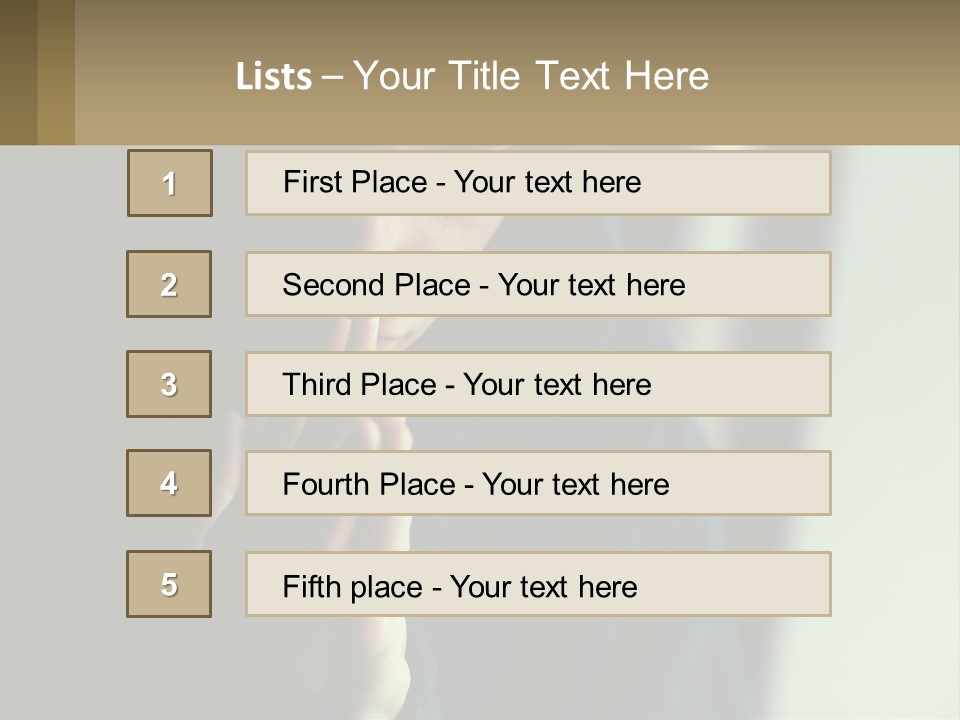Click the number 2 square
The height and width of the screenshot is (720, 960).
169,284
